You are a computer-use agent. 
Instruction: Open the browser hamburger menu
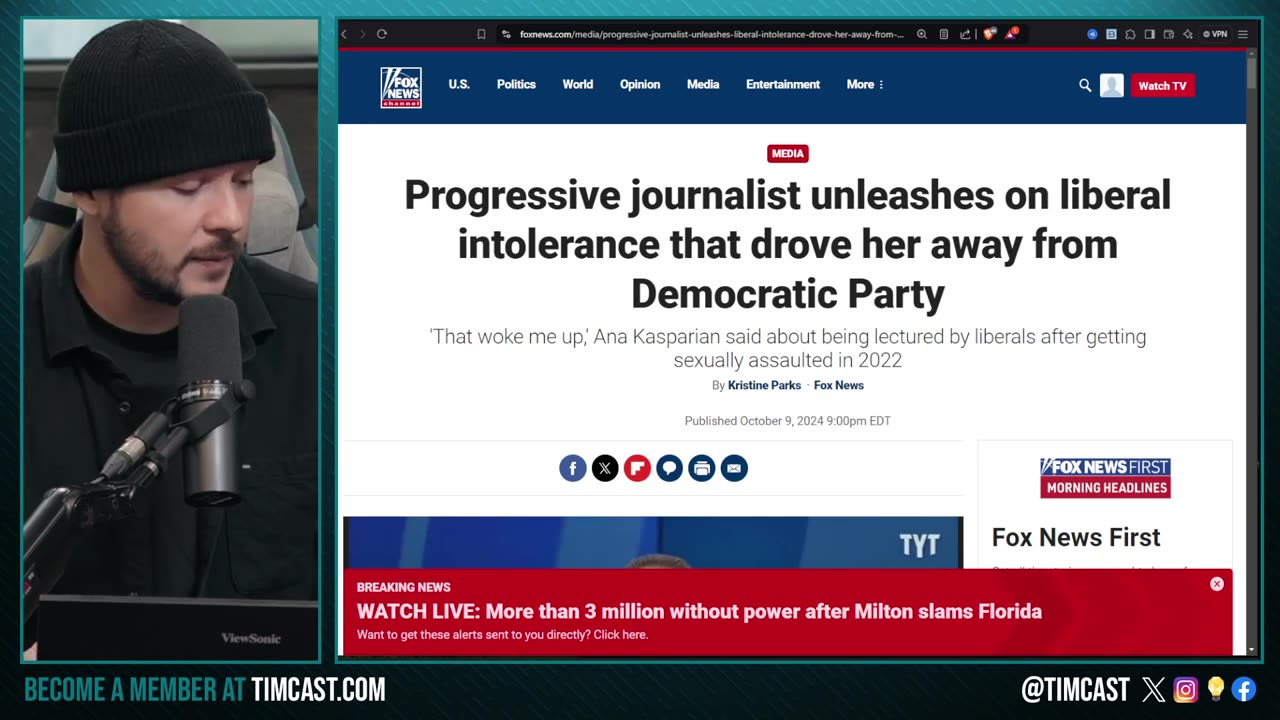(x=1243, y=34)
